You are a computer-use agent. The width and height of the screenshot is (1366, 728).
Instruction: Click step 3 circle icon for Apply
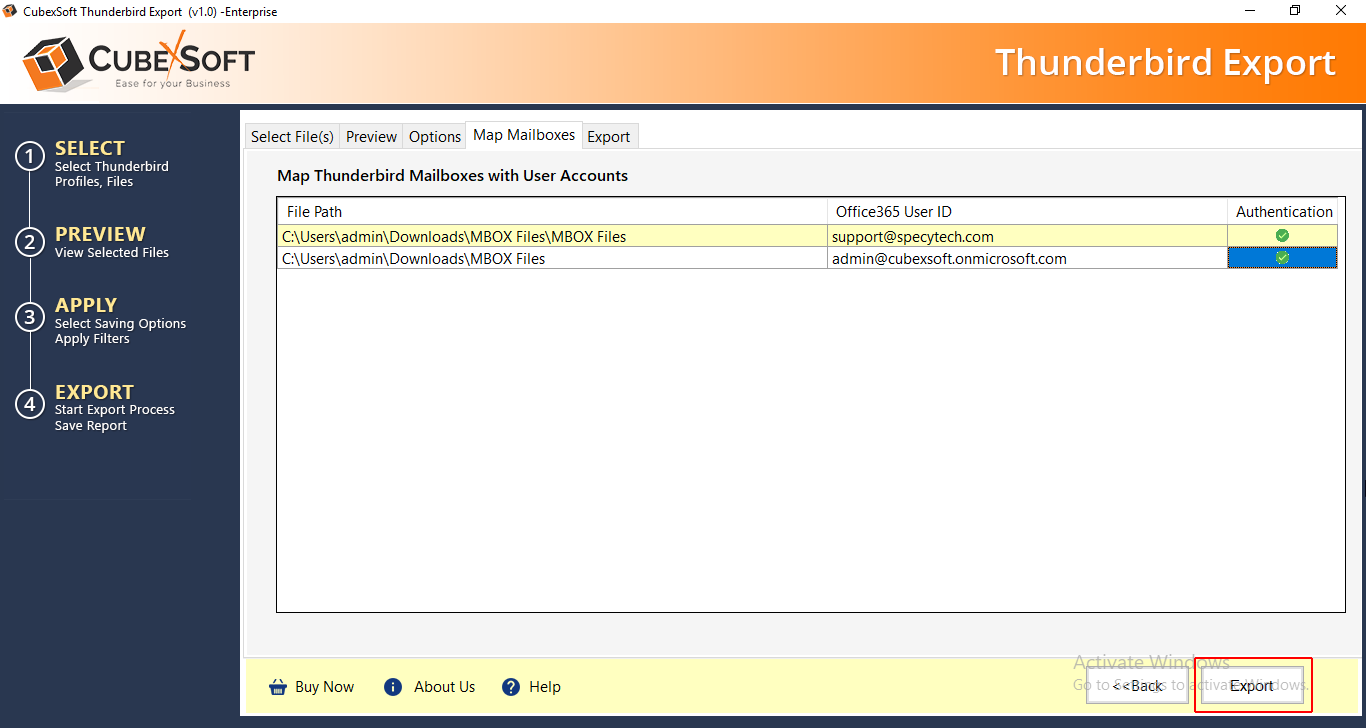point(30,317)
